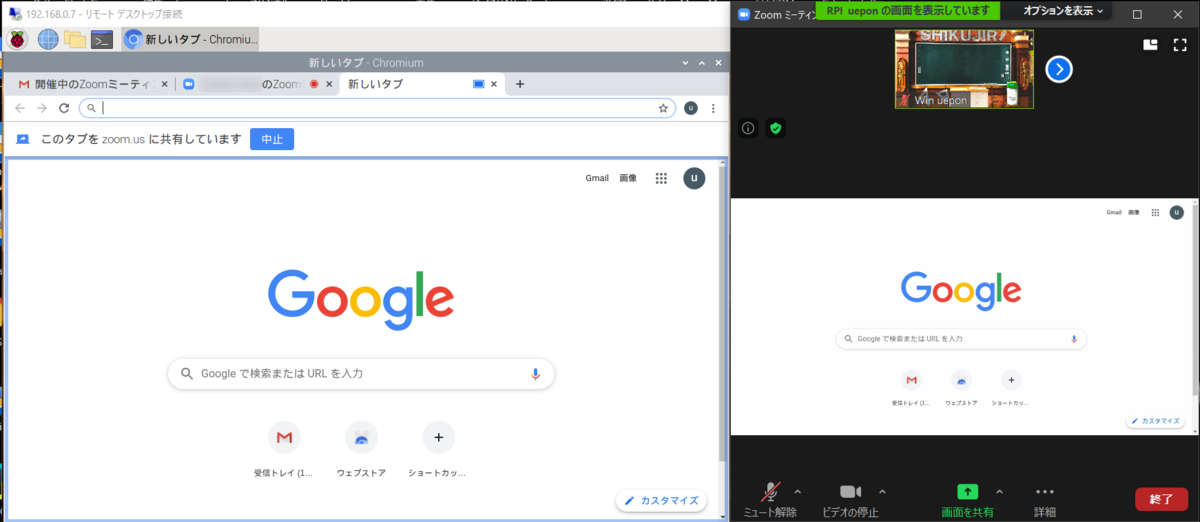Open a new tab with the plus button

(x=520, y=84)
